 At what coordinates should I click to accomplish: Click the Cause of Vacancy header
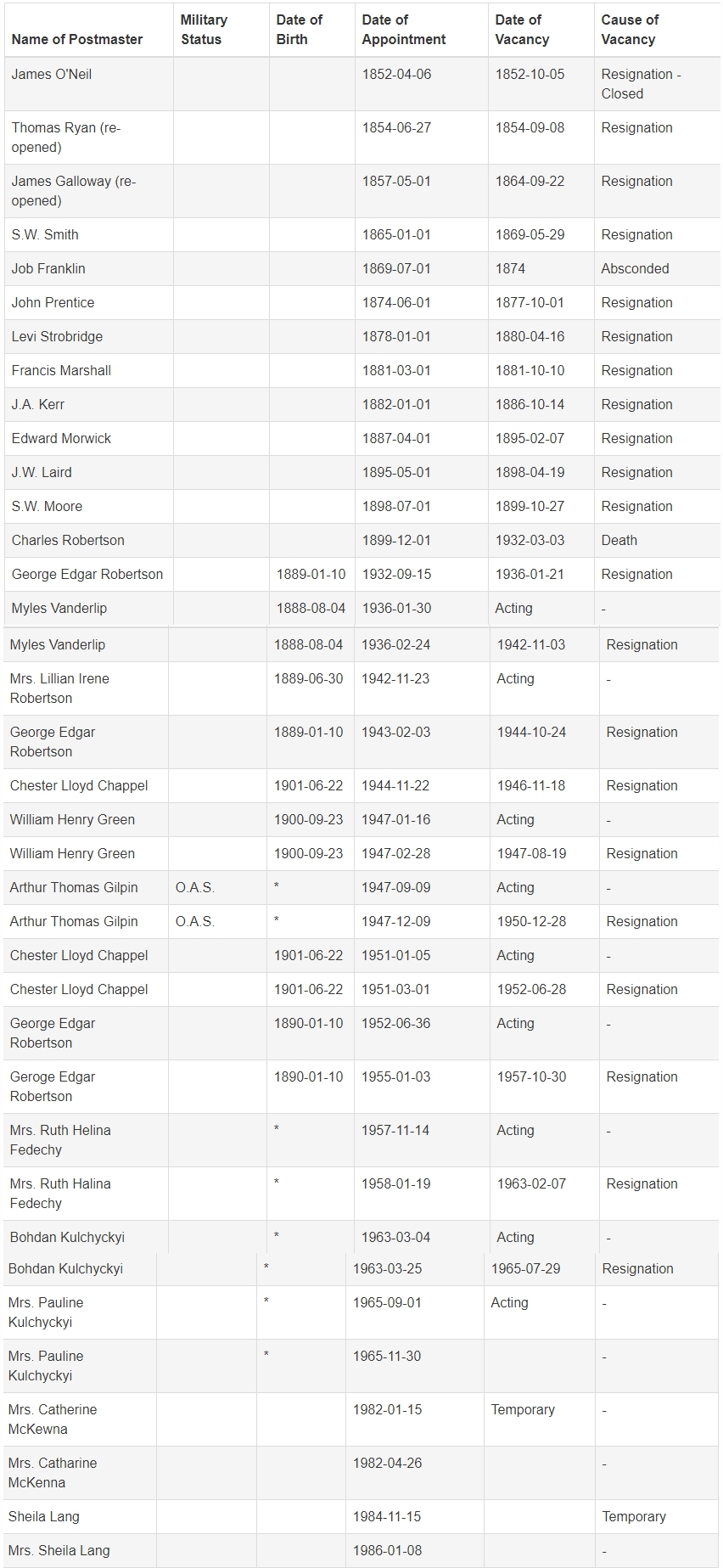[x=630, y=30]
